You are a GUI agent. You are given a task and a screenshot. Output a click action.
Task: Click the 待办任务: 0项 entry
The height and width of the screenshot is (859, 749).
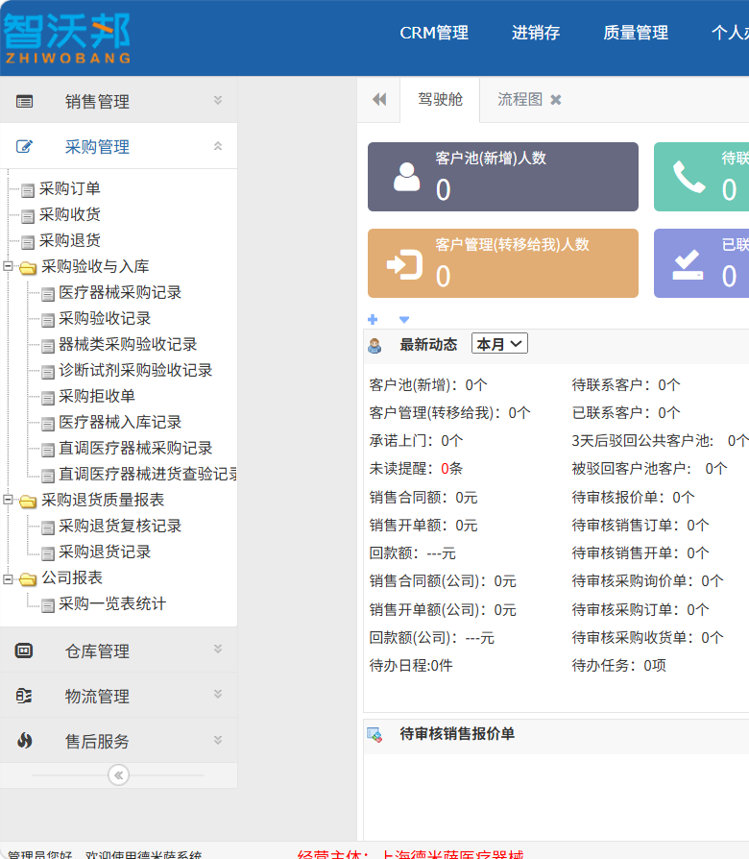619,666
